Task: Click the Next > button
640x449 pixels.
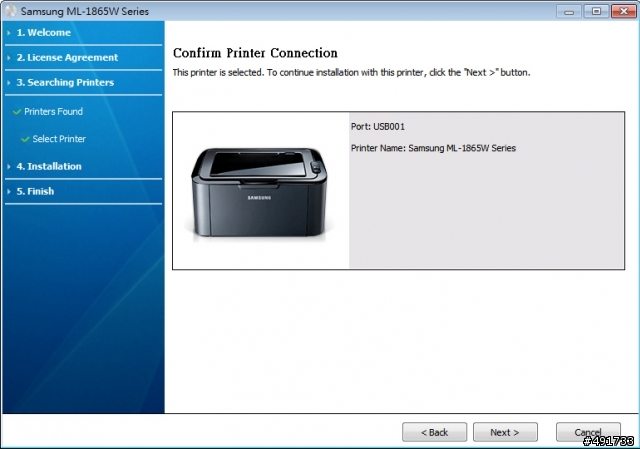Action: [505, 432]
